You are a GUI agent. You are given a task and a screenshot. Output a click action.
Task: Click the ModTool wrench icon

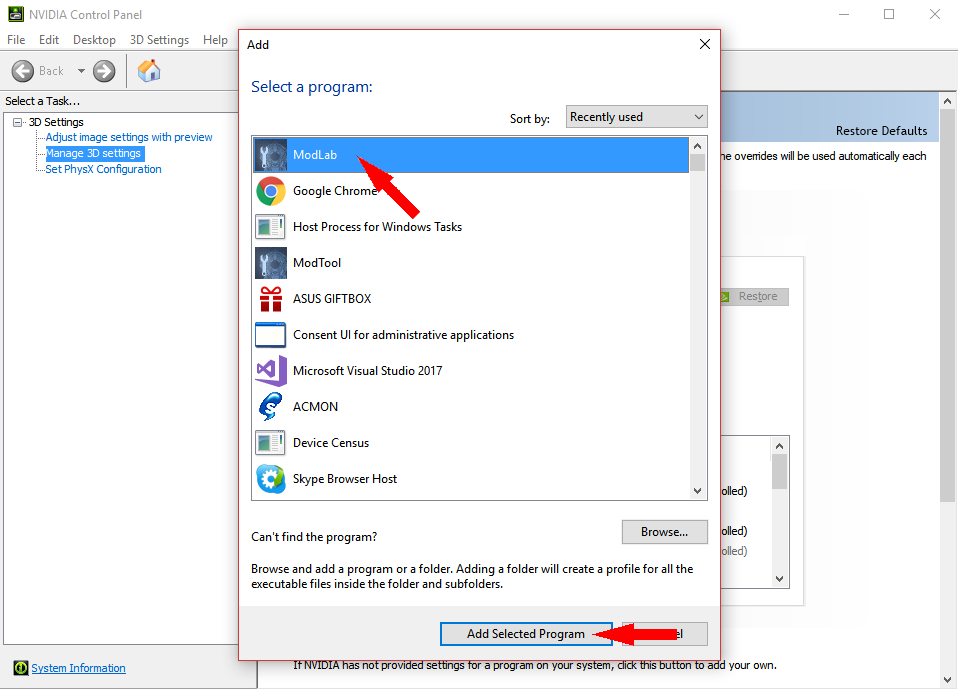tap(271, 263)
